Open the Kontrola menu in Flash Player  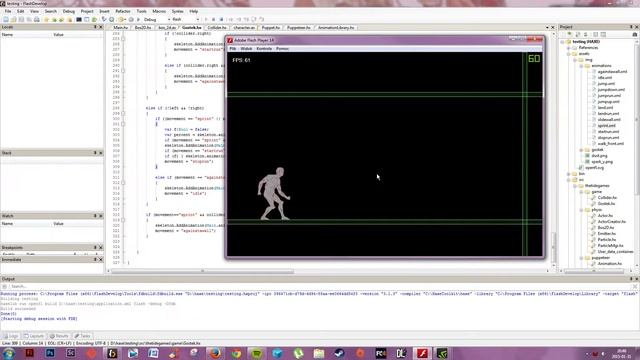264,49
